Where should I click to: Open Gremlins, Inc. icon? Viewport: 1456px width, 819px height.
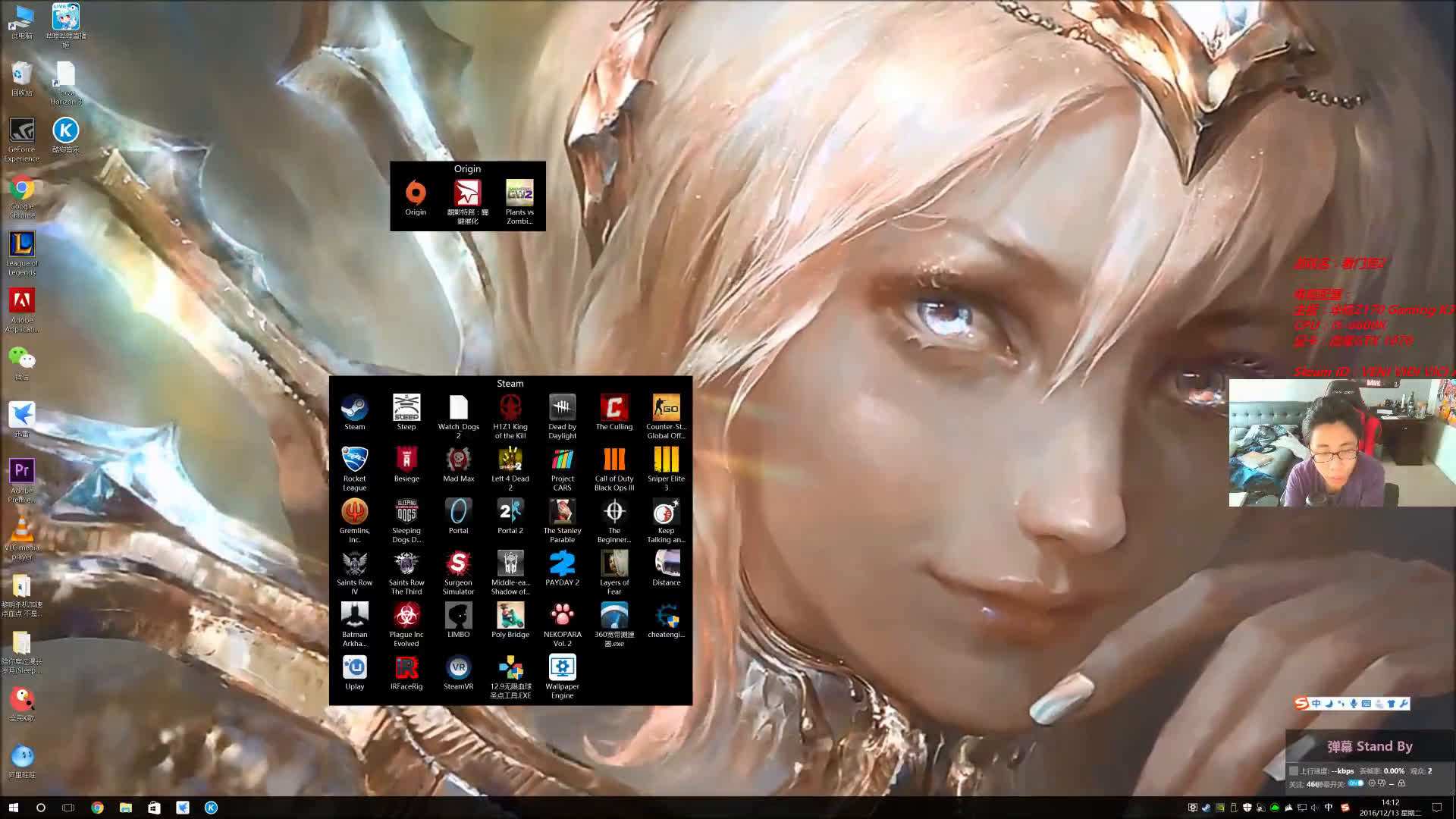point(354,520)
